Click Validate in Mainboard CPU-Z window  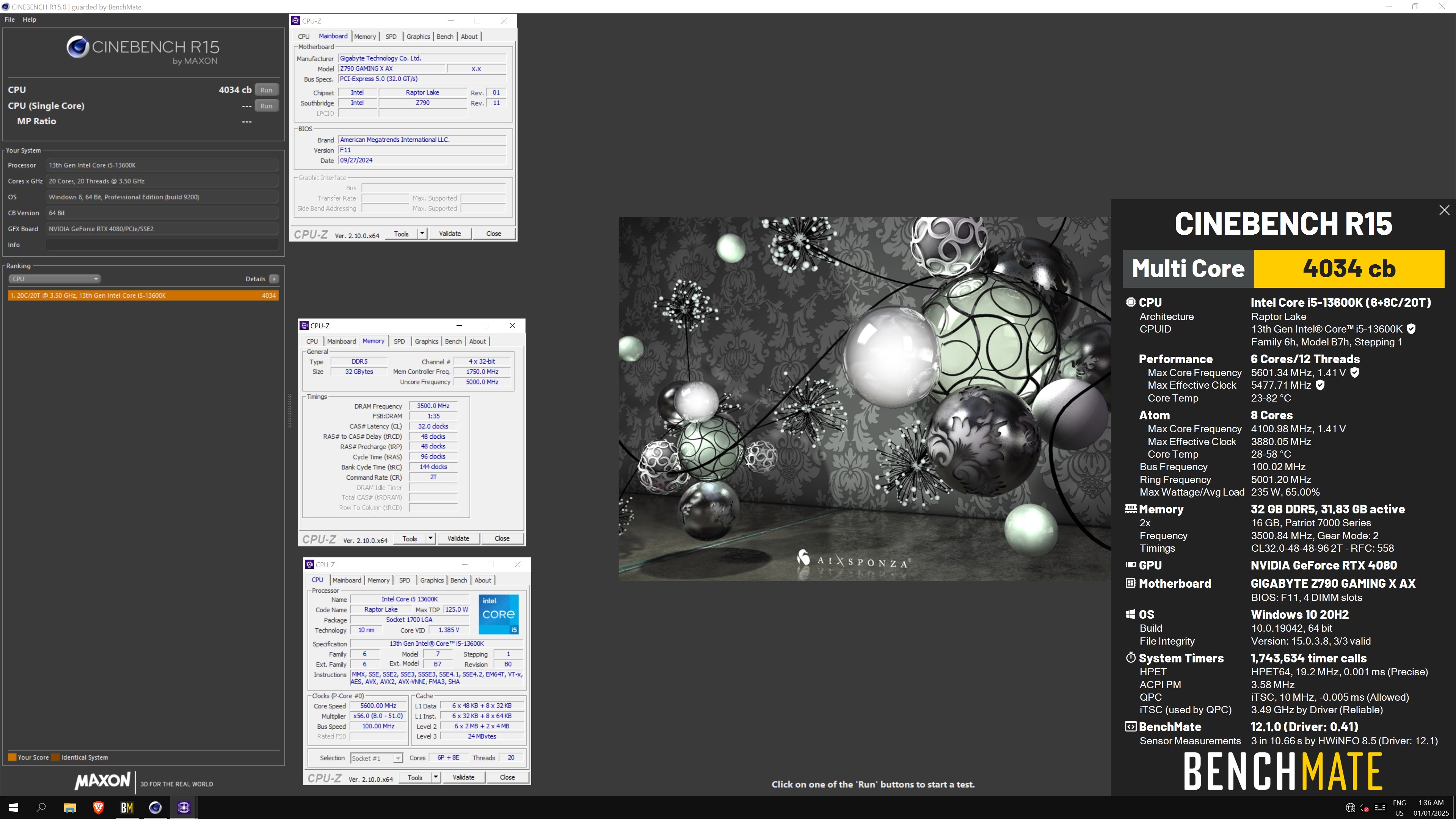tap(450, 234)
